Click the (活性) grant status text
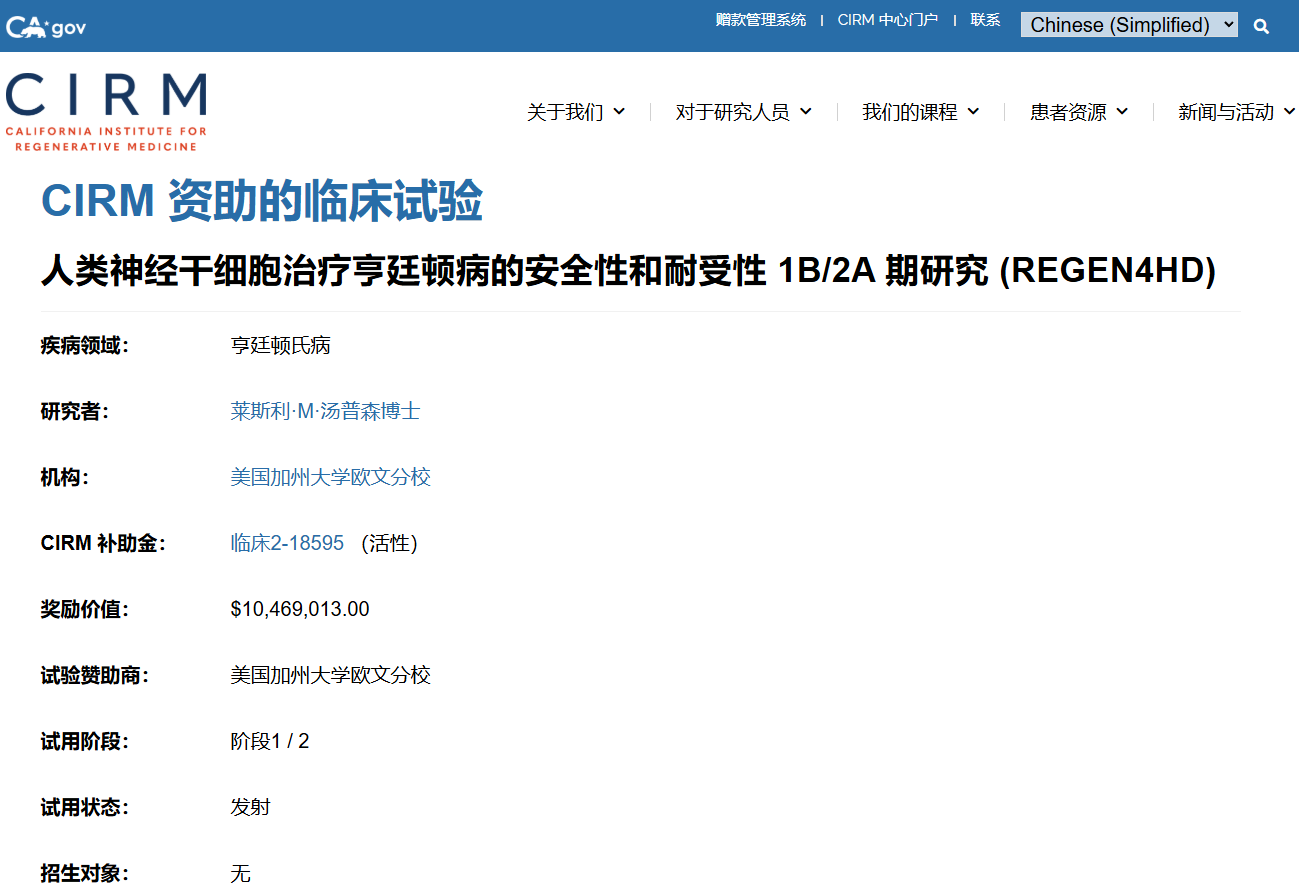 click(389, 543)
